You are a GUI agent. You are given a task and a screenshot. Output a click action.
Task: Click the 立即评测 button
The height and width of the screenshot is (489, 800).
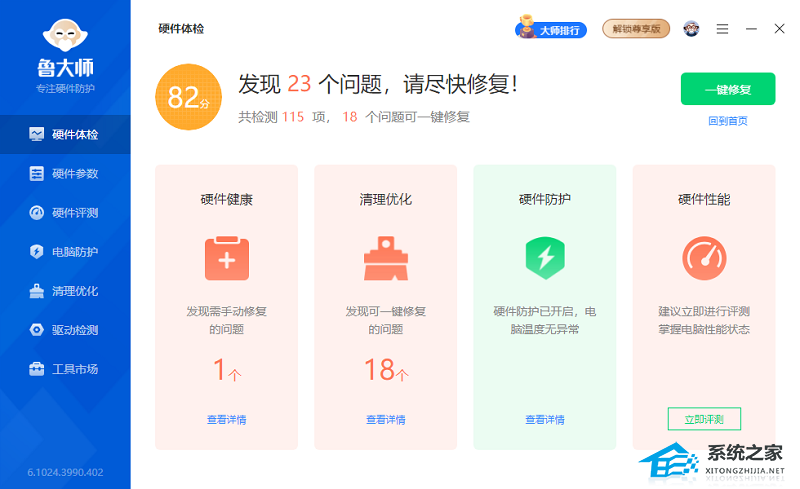[x=704, y=419]
